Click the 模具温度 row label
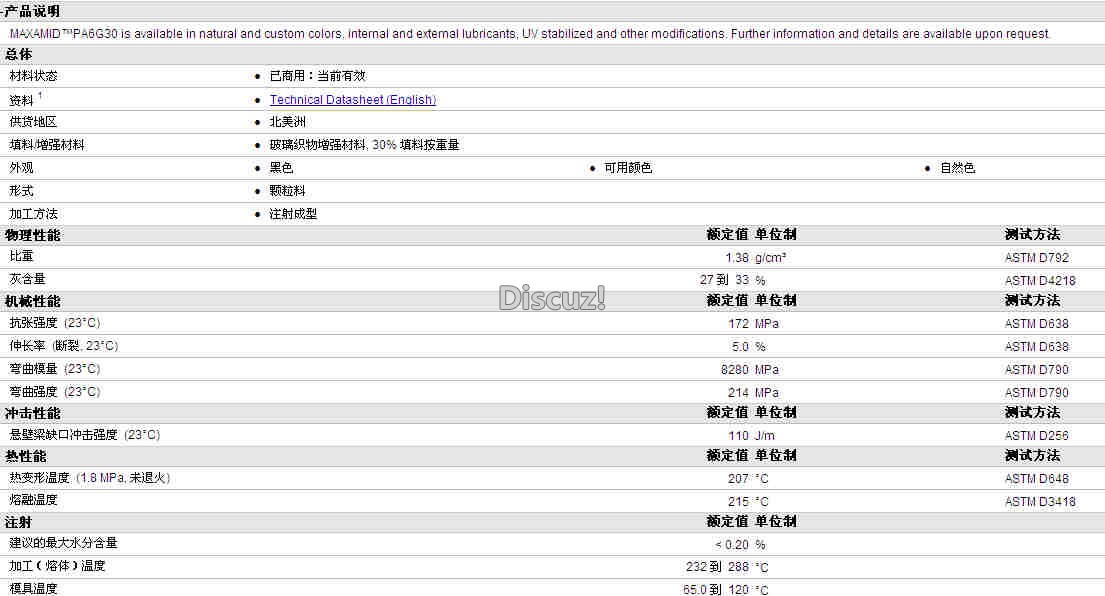The image size is (1105, 596). click(x=33, y=588)
